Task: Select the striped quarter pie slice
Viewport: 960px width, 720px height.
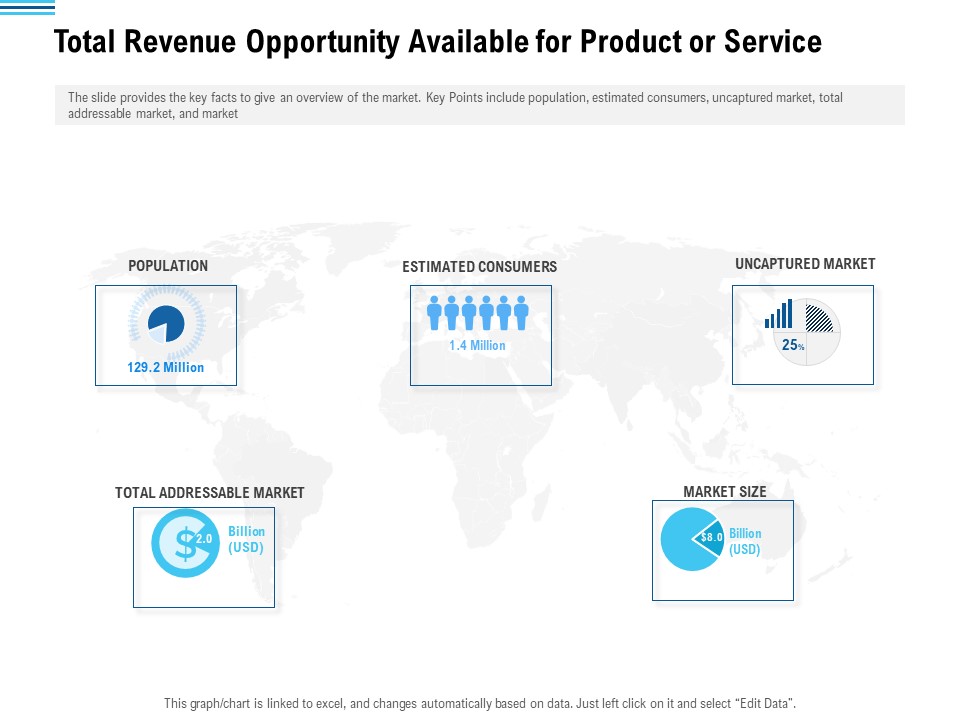Action: [x=820, y=318]
